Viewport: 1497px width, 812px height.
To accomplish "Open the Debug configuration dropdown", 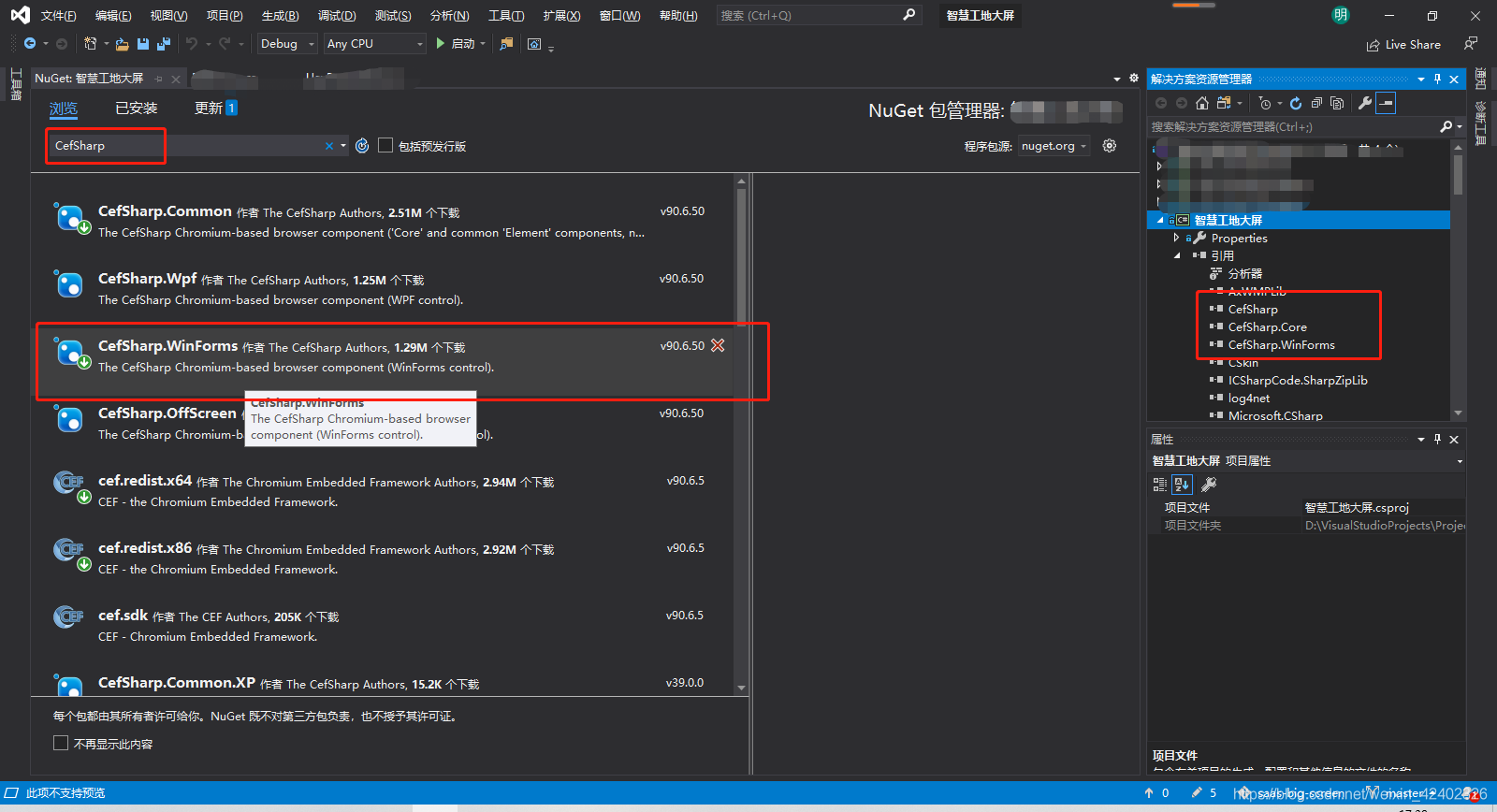I will pyautogui.click(x=287, y=44).
